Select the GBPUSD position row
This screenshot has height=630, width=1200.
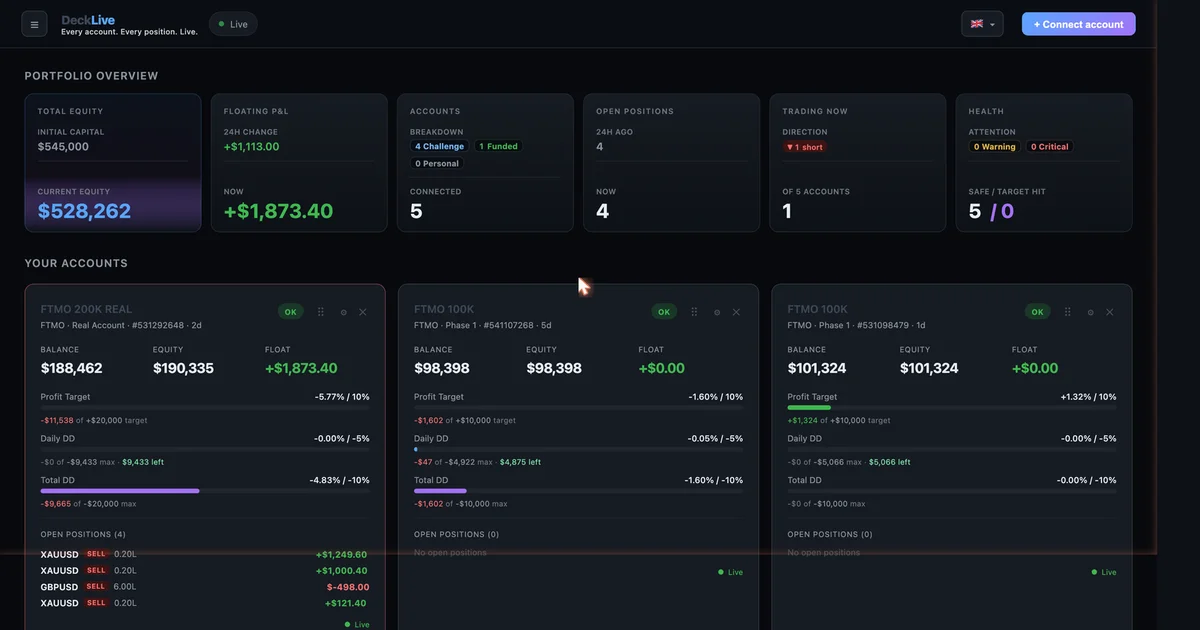coord(205,587)
